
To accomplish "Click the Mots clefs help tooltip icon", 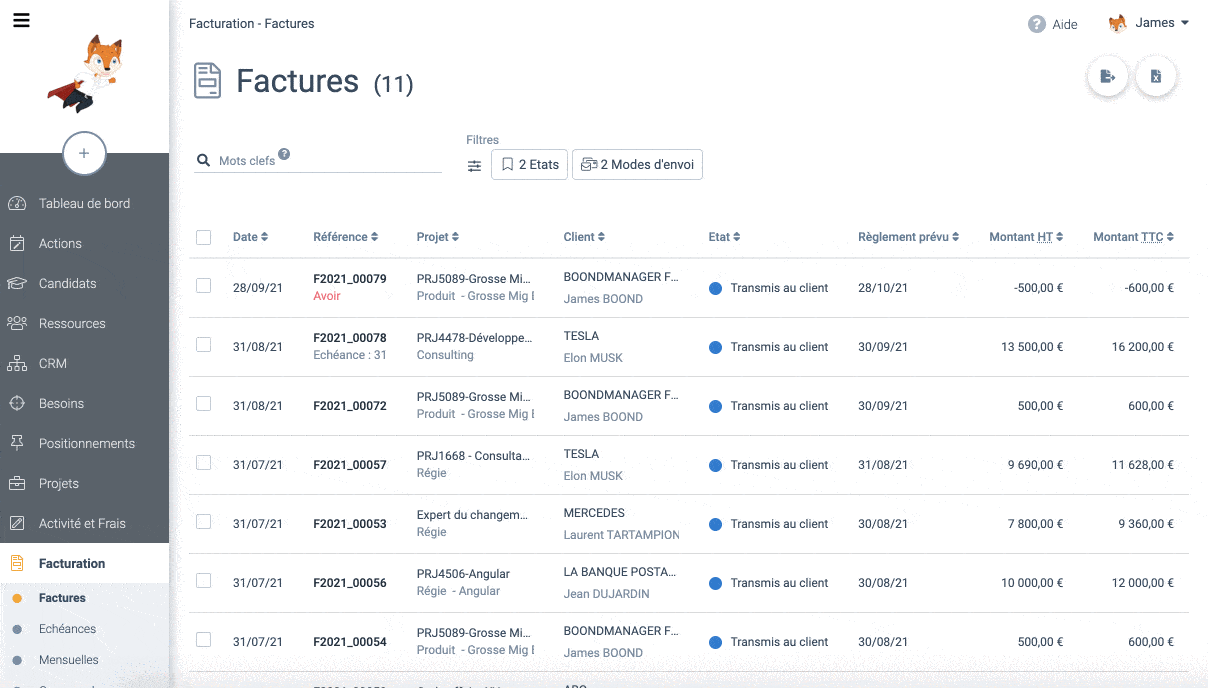I will (284, 154).
